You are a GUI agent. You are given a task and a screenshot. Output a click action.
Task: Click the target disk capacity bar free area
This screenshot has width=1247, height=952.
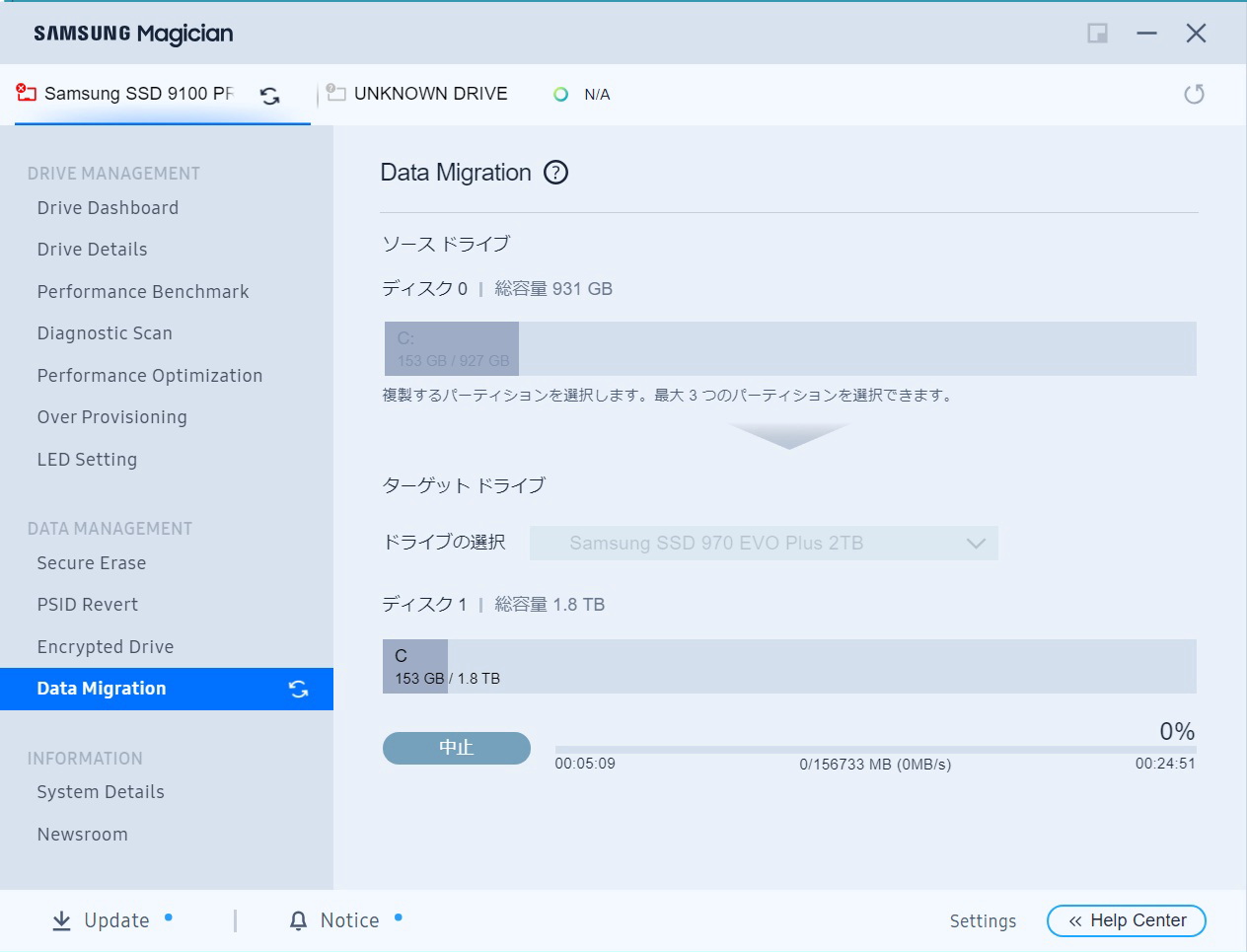822,666
